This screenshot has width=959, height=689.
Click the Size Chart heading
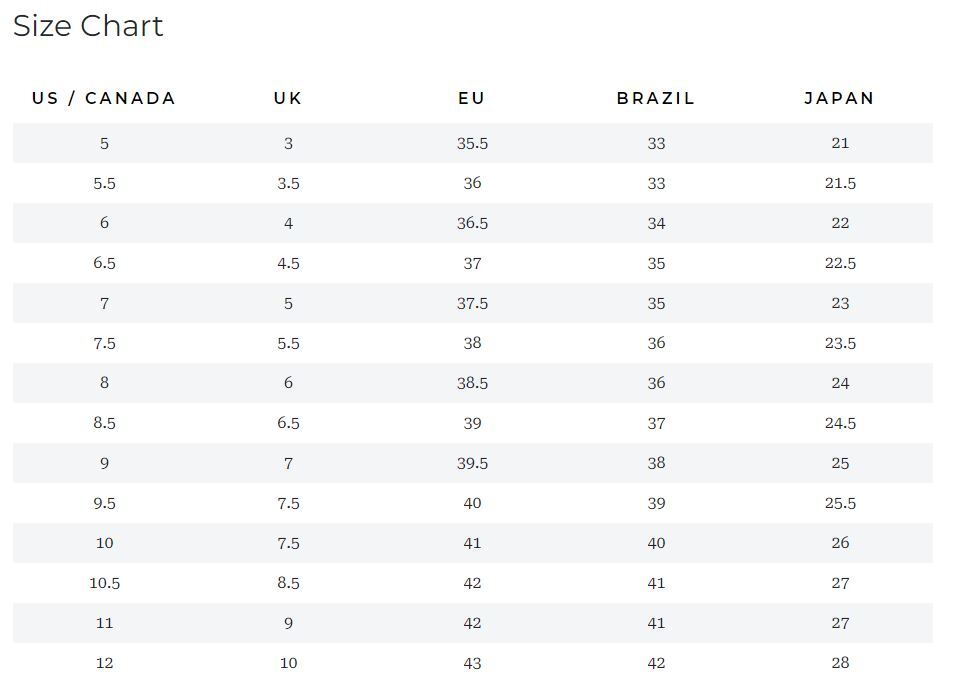(x=88, y=26)
